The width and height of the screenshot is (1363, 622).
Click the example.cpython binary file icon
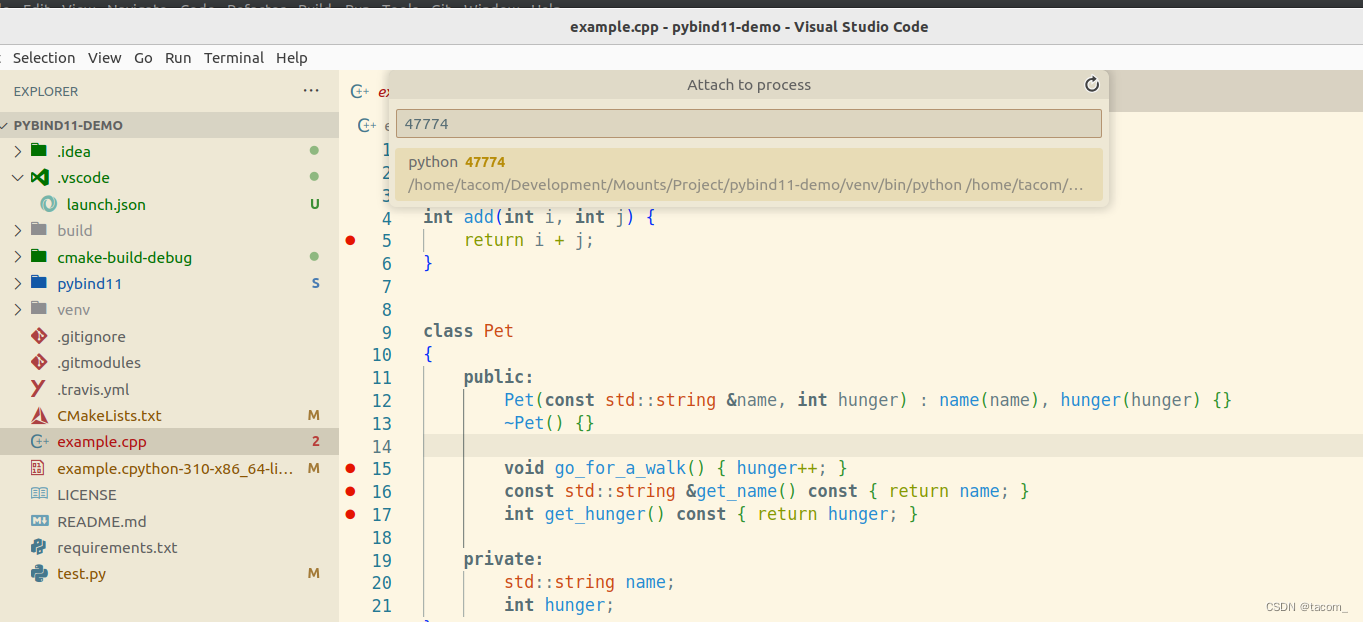(x=39, y=468)
